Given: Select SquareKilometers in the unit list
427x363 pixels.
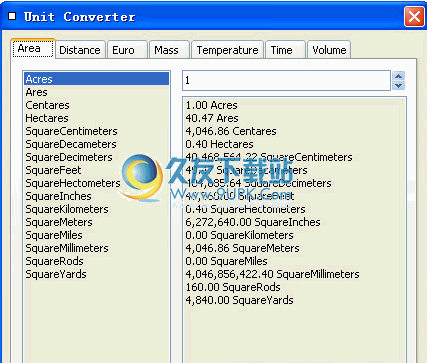Looking at the screenshot, I should click(96, 209).
